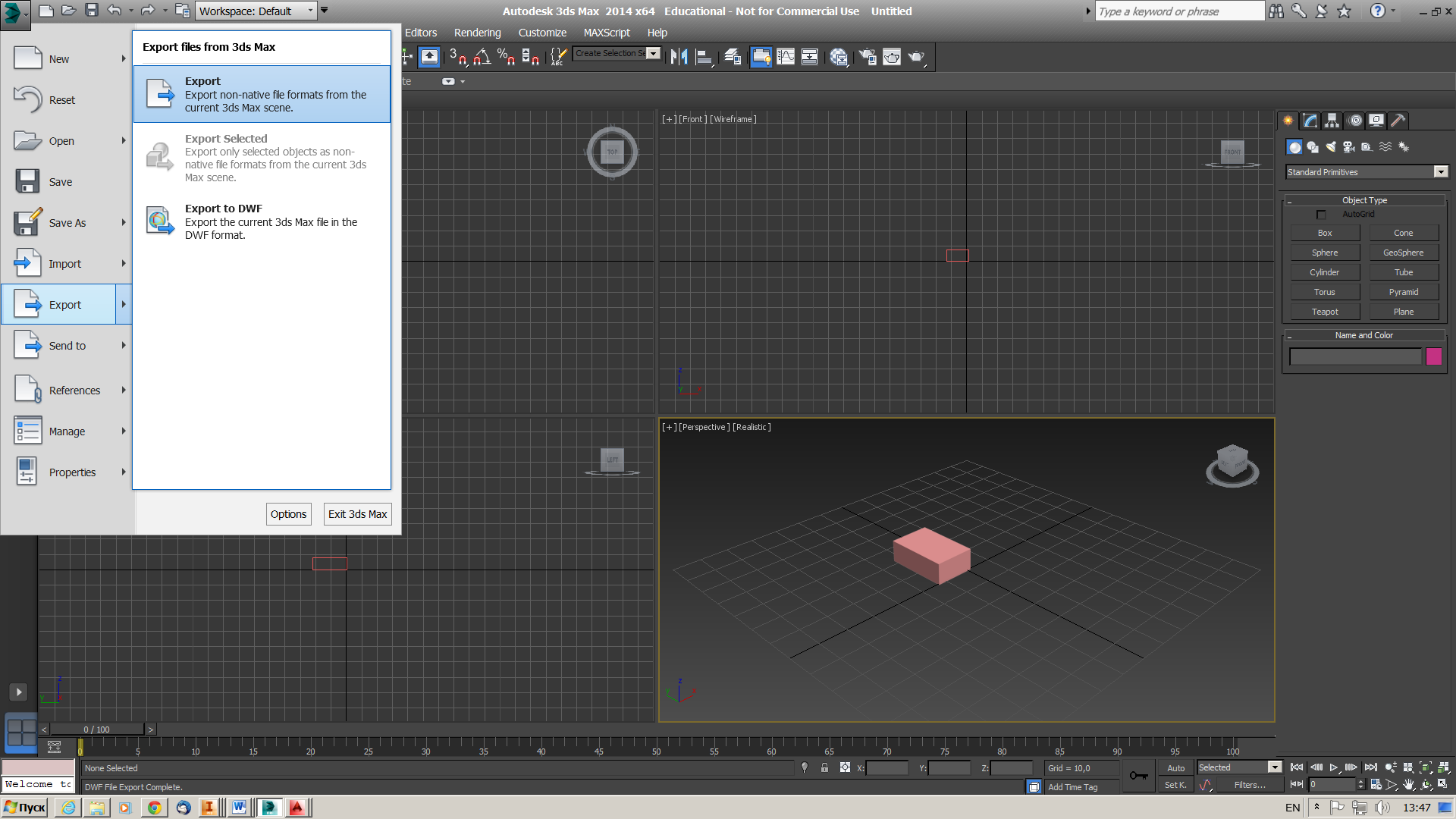Click the Render Setup teapot icon

pyautogui.click(x=868, y=57)
